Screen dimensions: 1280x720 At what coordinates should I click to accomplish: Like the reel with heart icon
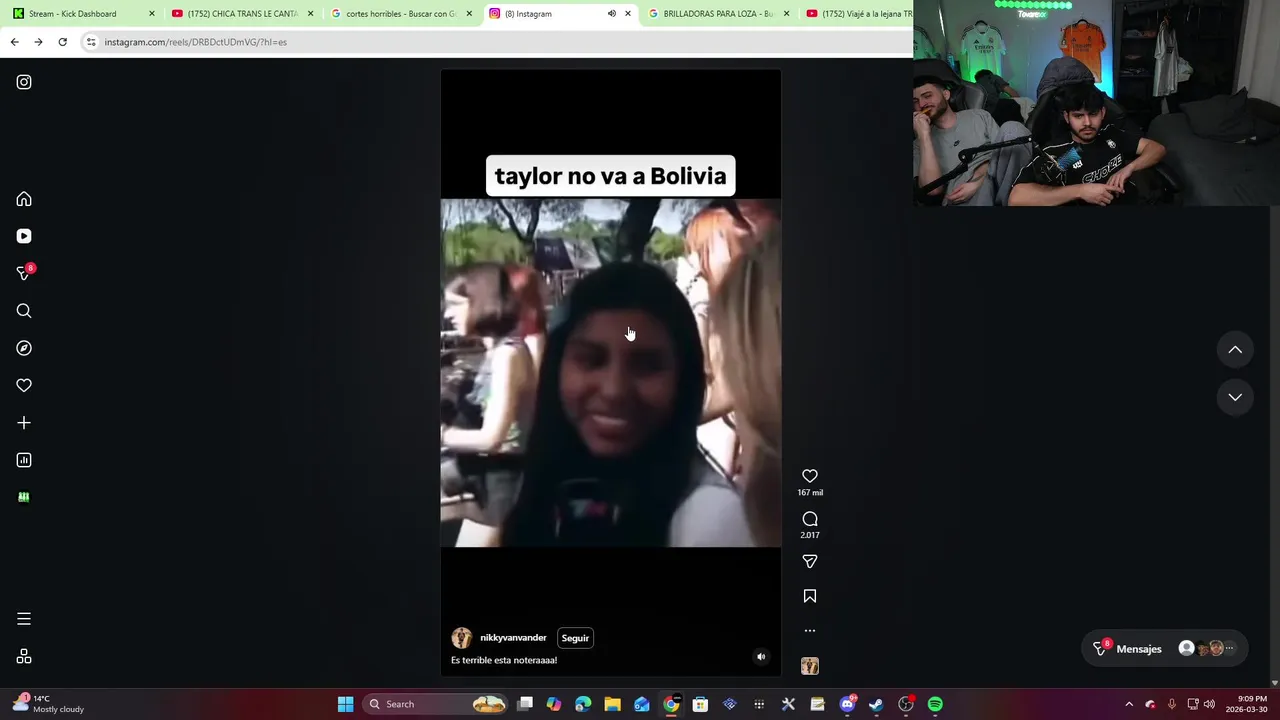pyautogui.click(x=810, y=476)
